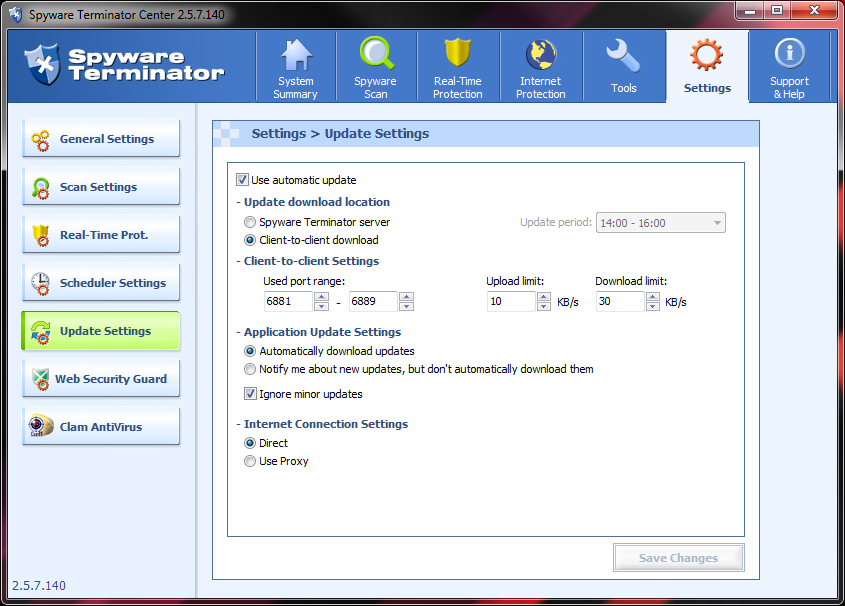Open Real-Time Protection shield icon
Viewport: 845px width, 606px height.
(x=458, y=53)
